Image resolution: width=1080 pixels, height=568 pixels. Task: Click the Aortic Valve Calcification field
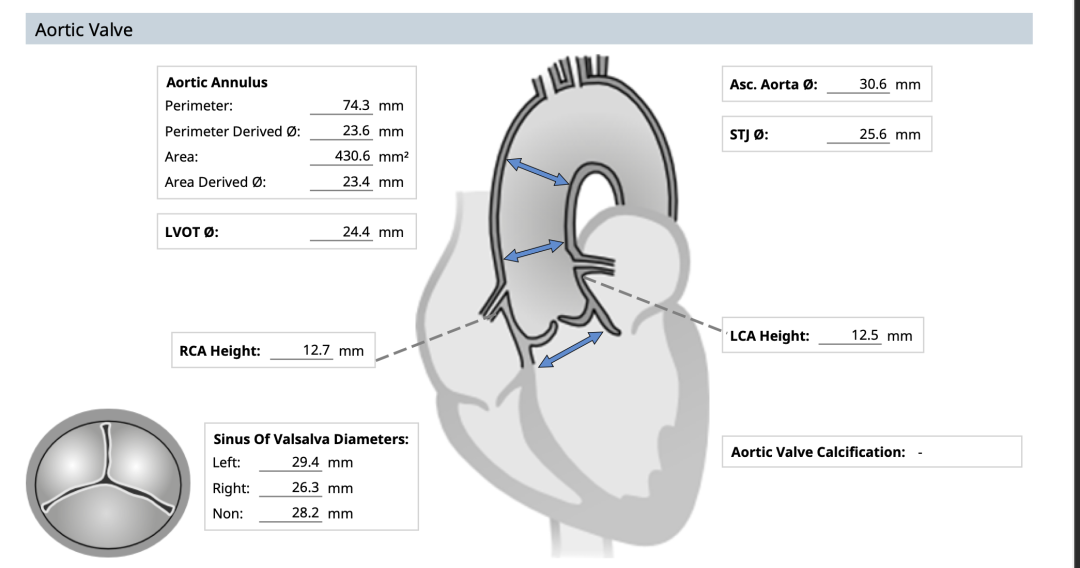coord(919,452)
